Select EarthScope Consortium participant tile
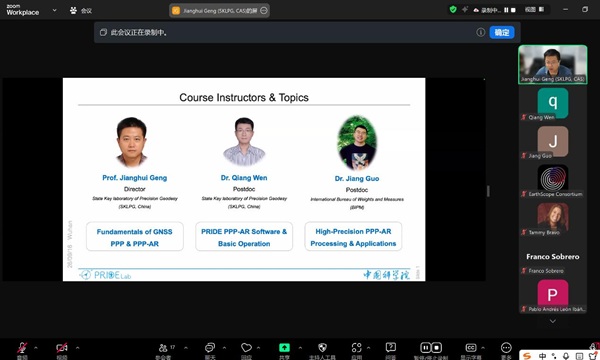Image resolution: width=600 pixels, height=360 pixels. (x=553, y=181)
